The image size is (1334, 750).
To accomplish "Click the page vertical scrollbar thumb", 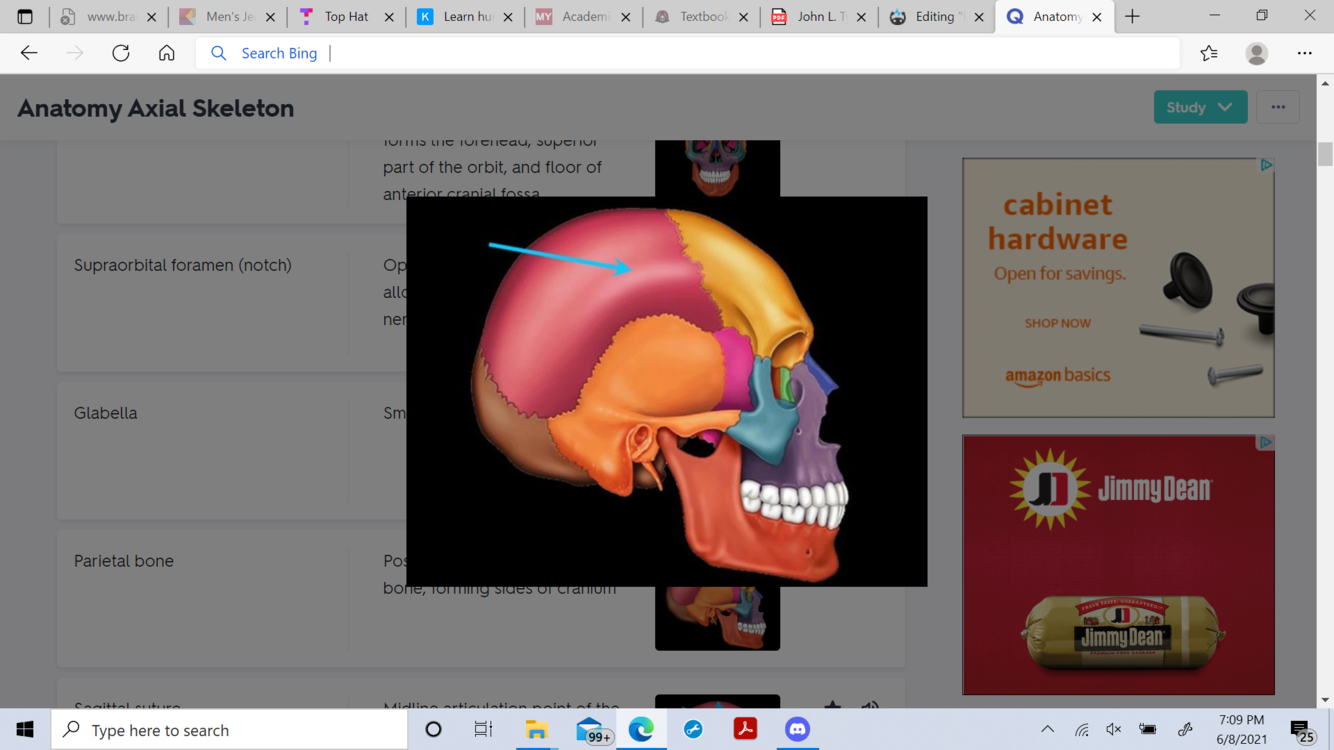I will [x=1325, y=154].
